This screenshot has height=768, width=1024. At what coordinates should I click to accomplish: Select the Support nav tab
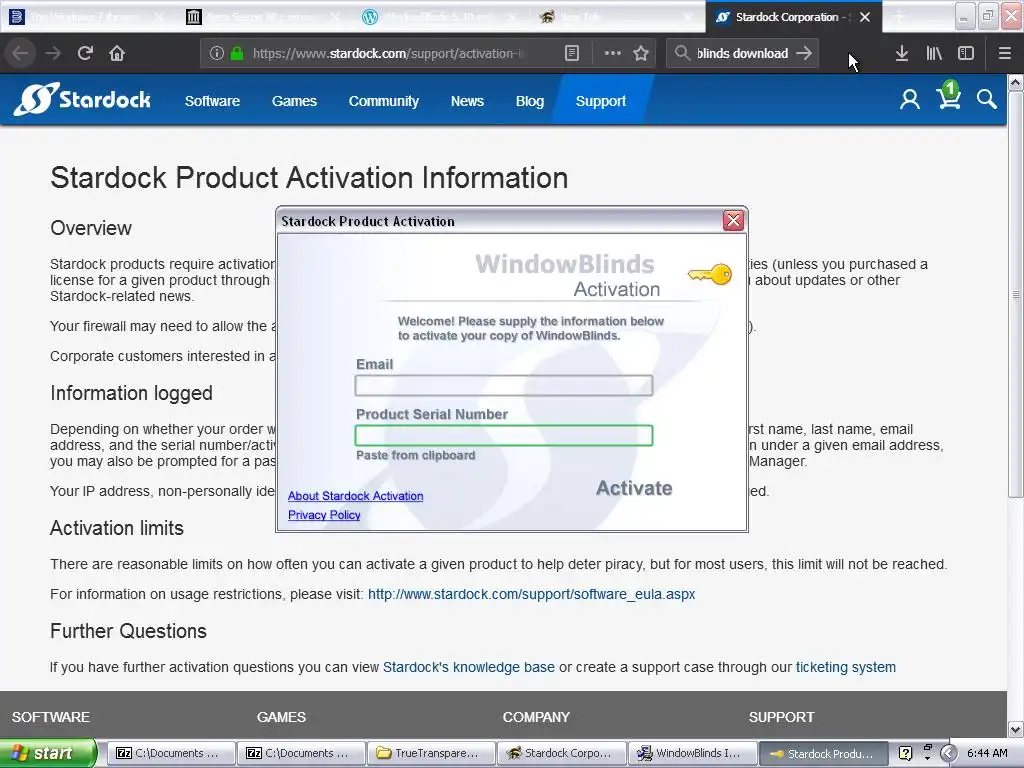tap(601, 101)
